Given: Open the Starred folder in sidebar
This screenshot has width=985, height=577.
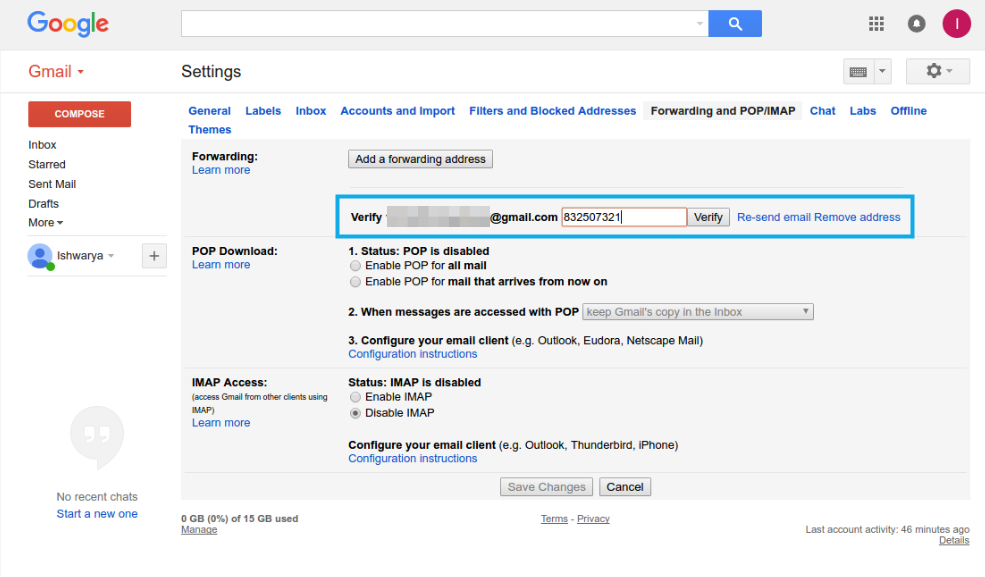Looking at the screenshot, I should [46, 164].
